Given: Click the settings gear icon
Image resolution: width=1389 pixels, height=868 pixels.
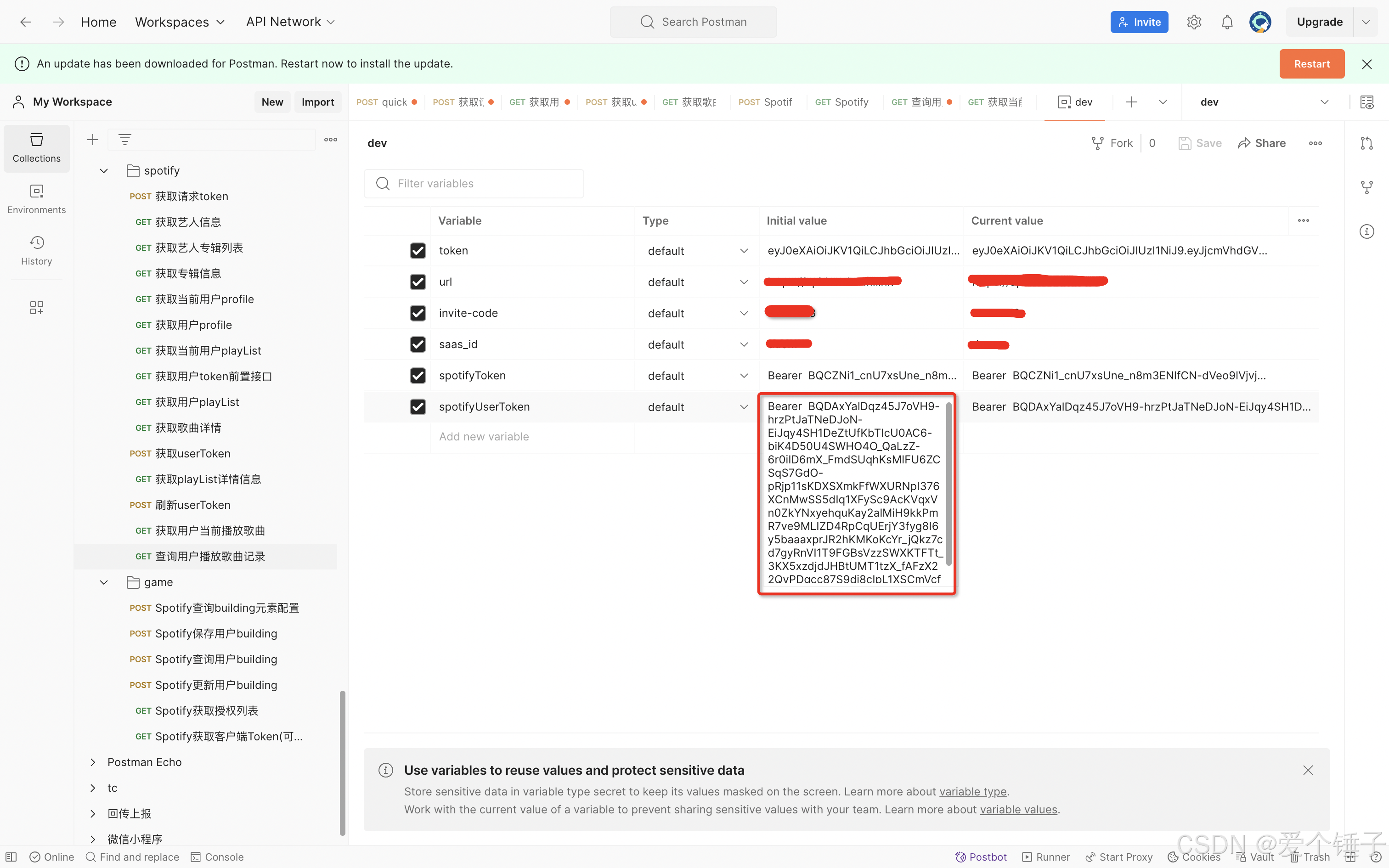Looking at the screenshot, I should pyautogui.click(x=1194, y=22).
